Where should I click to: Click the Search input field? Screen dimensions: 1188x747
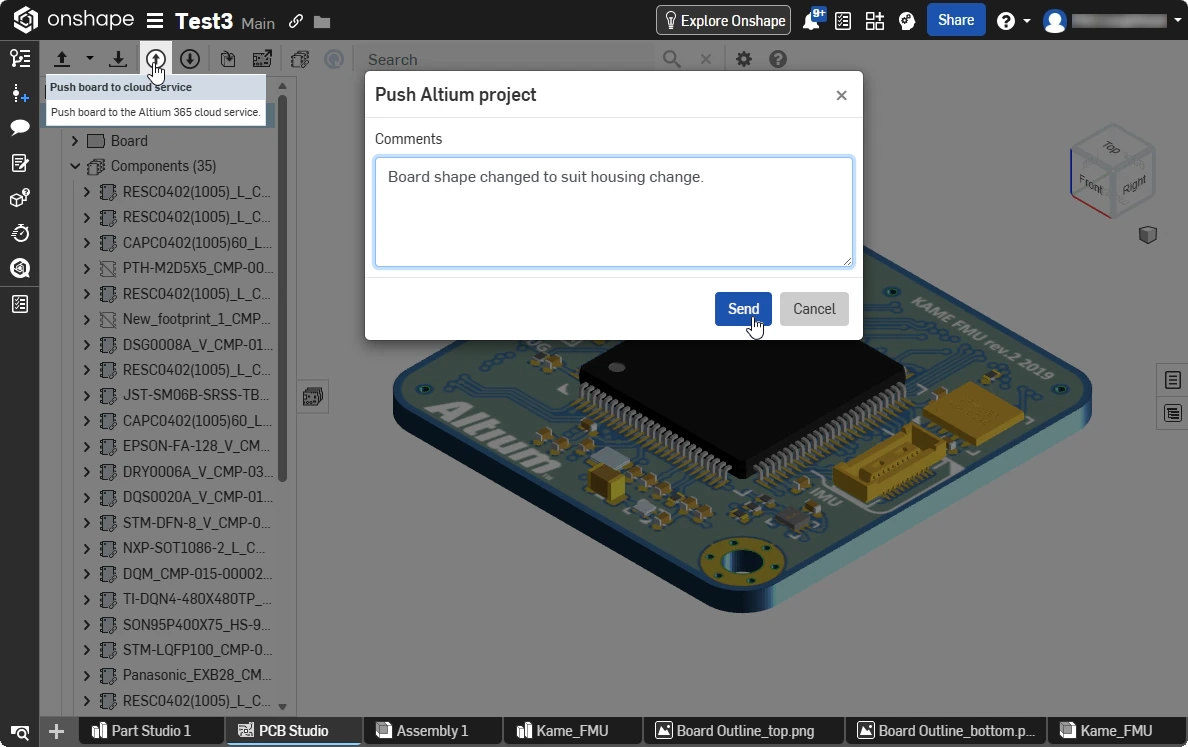[508, 59]
